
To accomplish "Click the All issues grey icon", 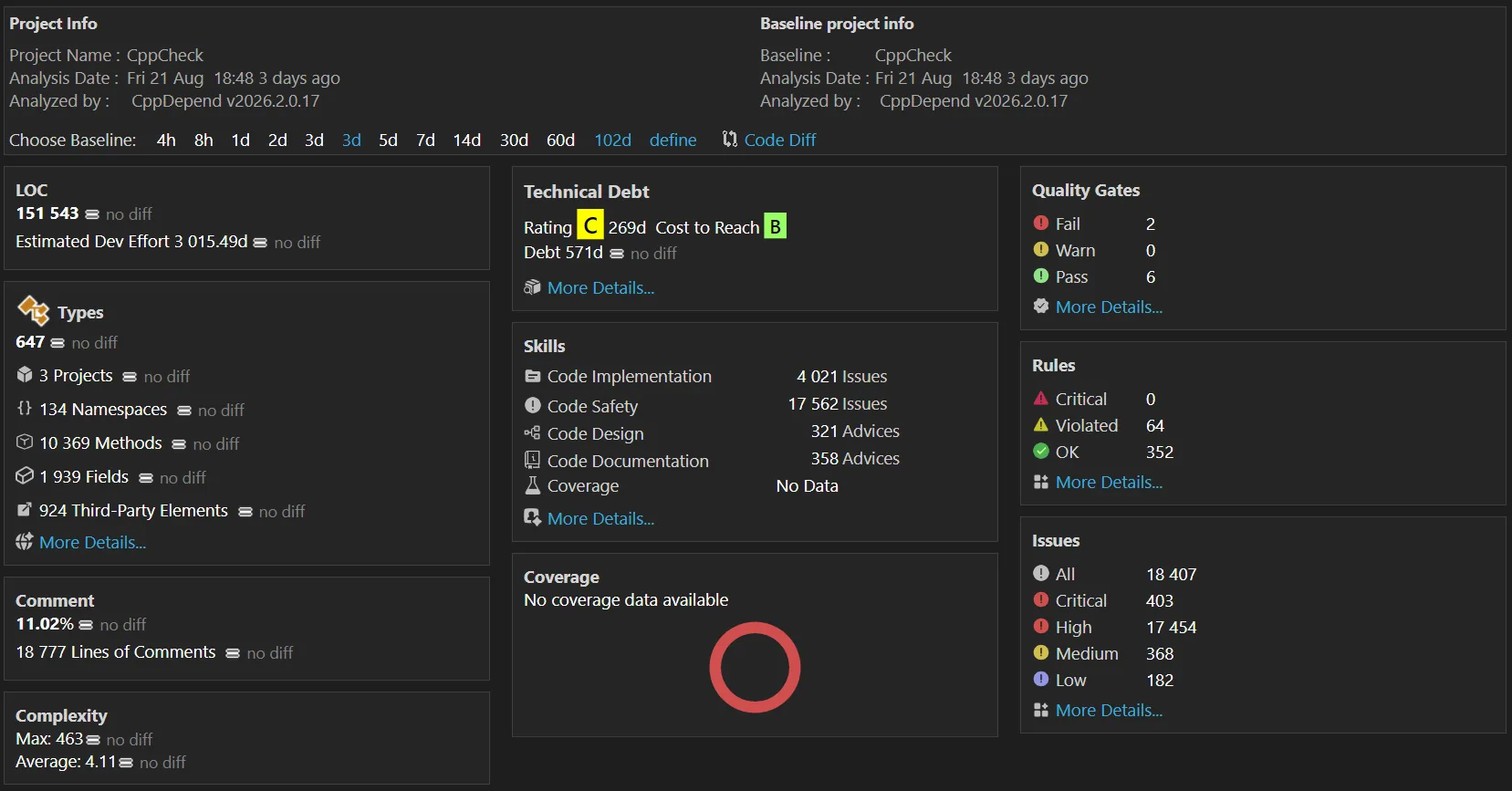I will 1040,573.
